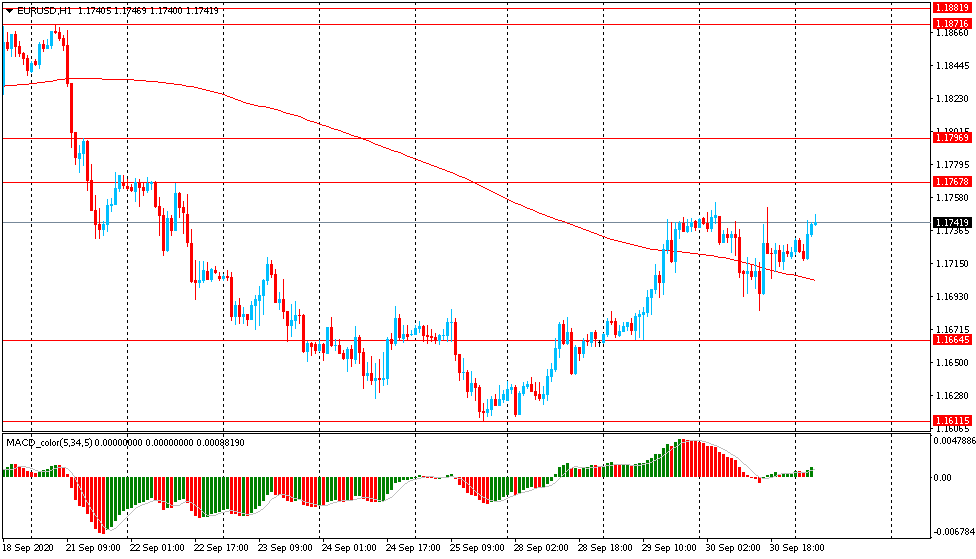976x559 pixels.
Task: Click the 23 Sep 09:00 time label
Action: (285, 548)
